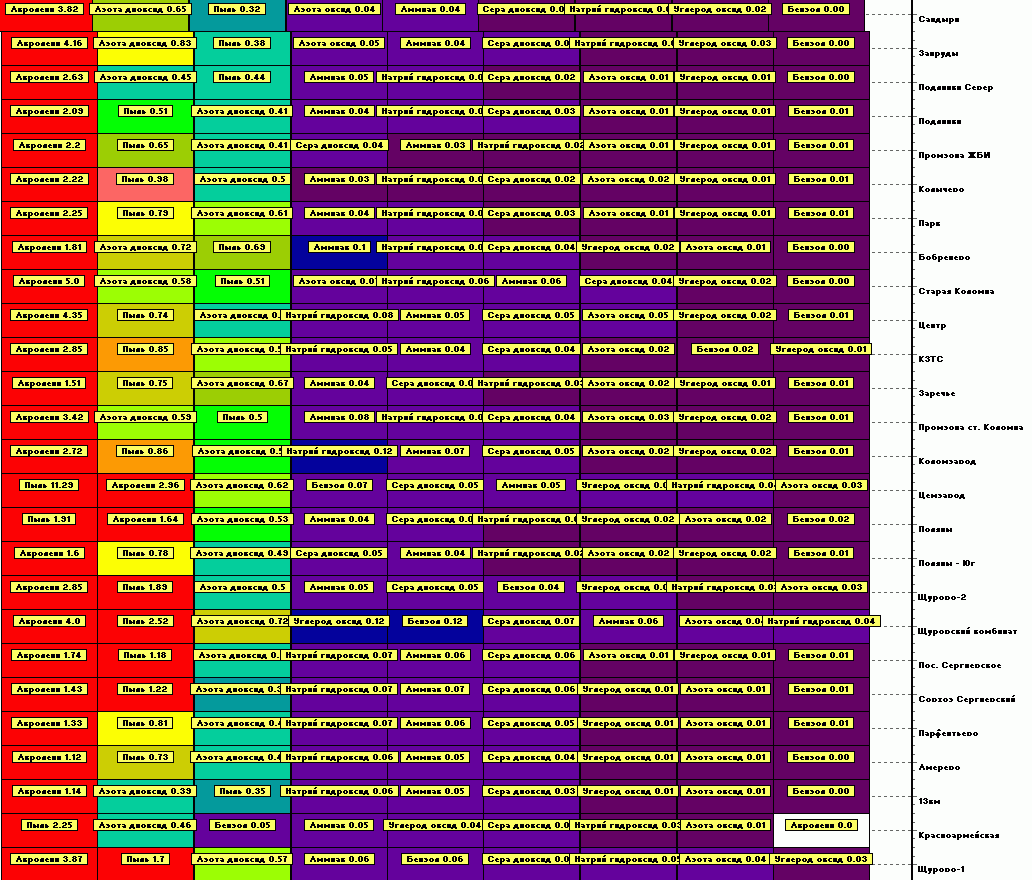The height and width of the screenshot is (880, 1032).
Task: Click the 'Акролеин 1.64' label
Action: (x=145, y=519)
